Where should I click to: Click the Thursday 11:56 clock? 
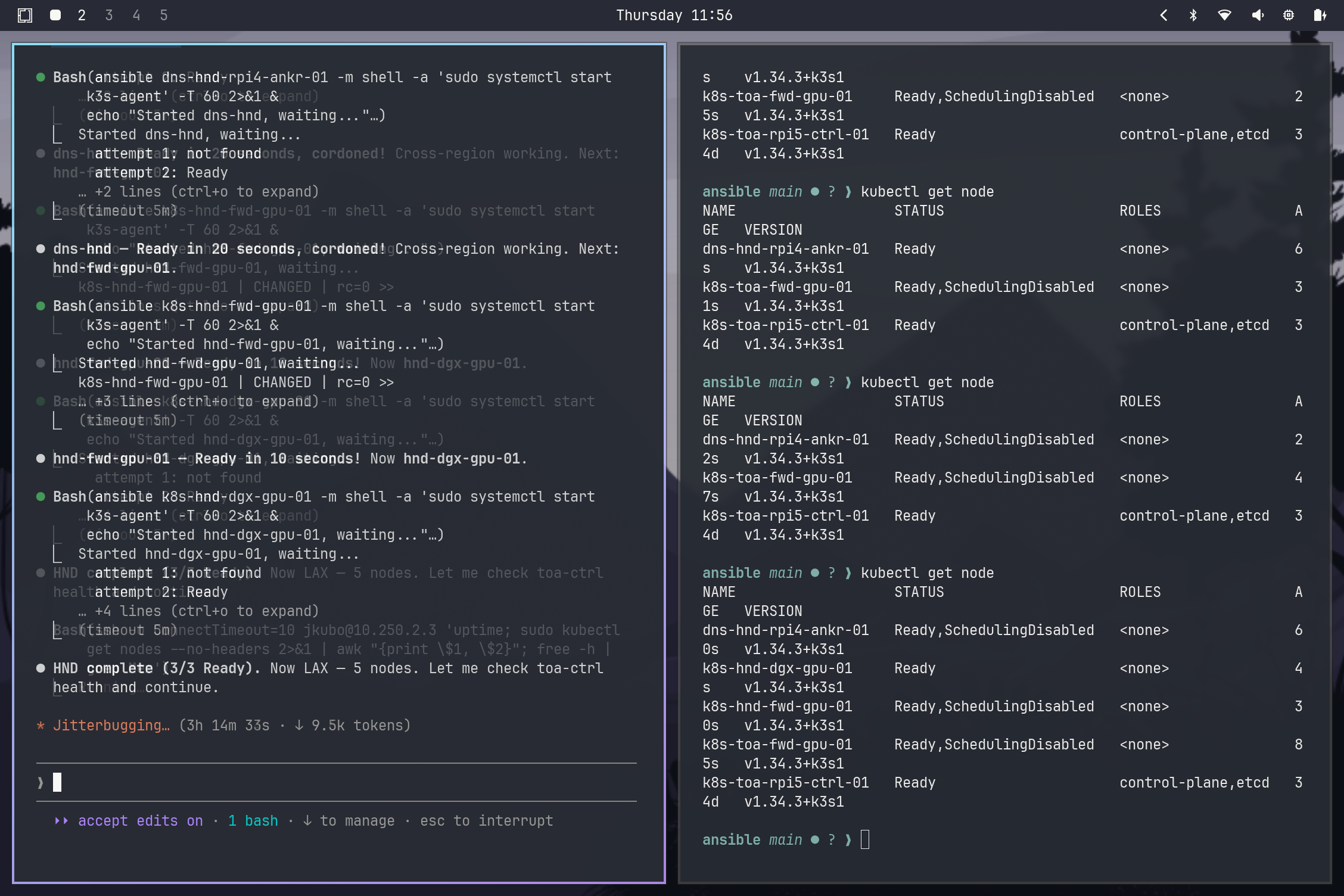coord(674,15)
